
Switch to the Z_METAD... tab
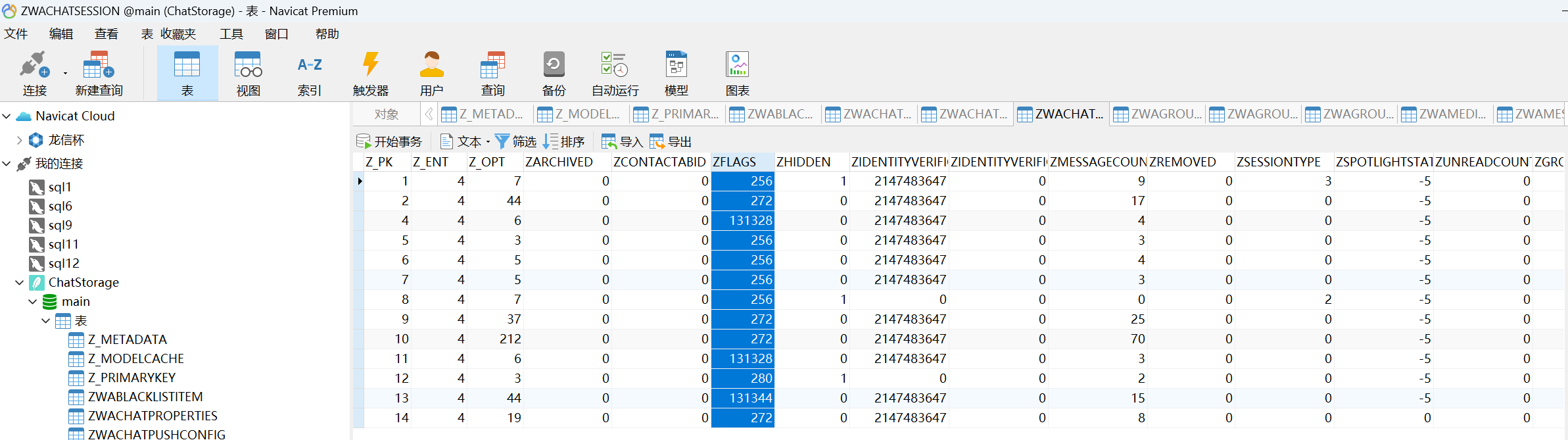[483, 114]
